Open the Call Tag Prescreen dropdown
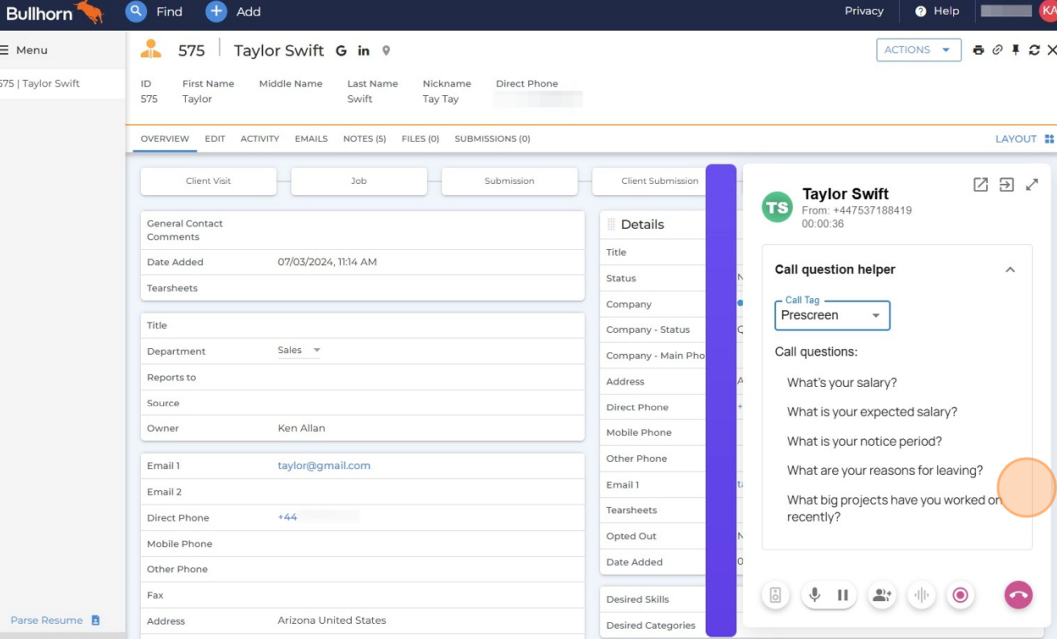1057x639 pixels. [x=832, y=315]
